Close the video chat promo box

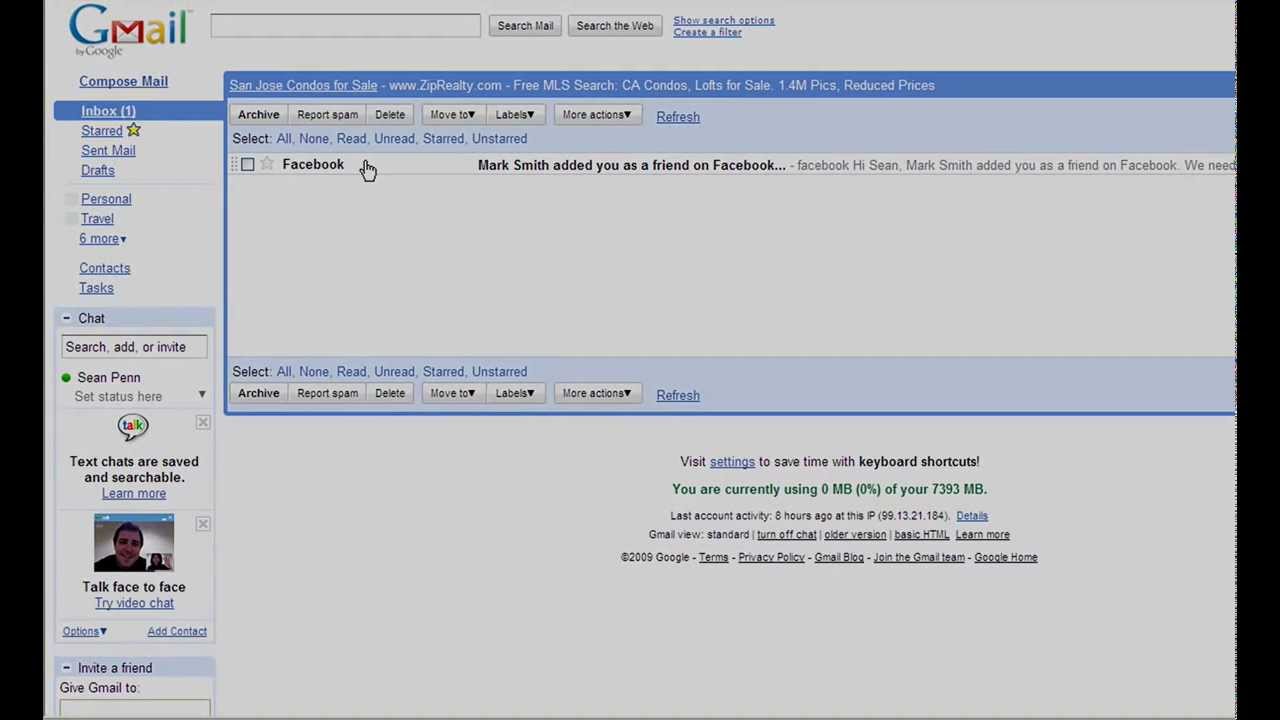pos(203,524)
